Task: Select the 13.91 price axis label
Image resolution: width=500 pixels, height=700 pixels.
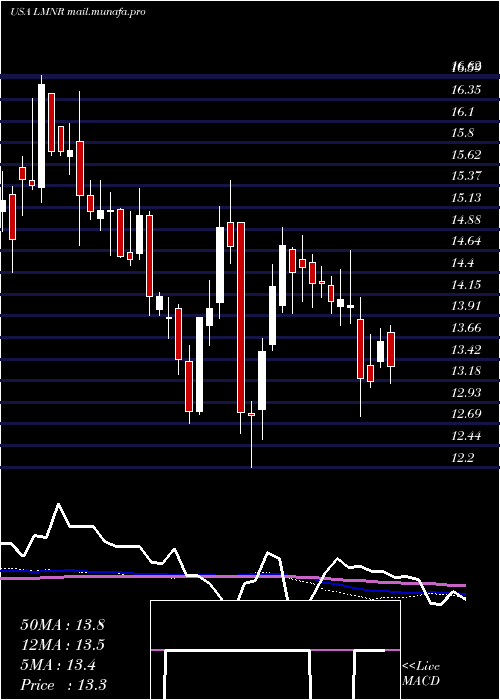Action: coord(467,306)
